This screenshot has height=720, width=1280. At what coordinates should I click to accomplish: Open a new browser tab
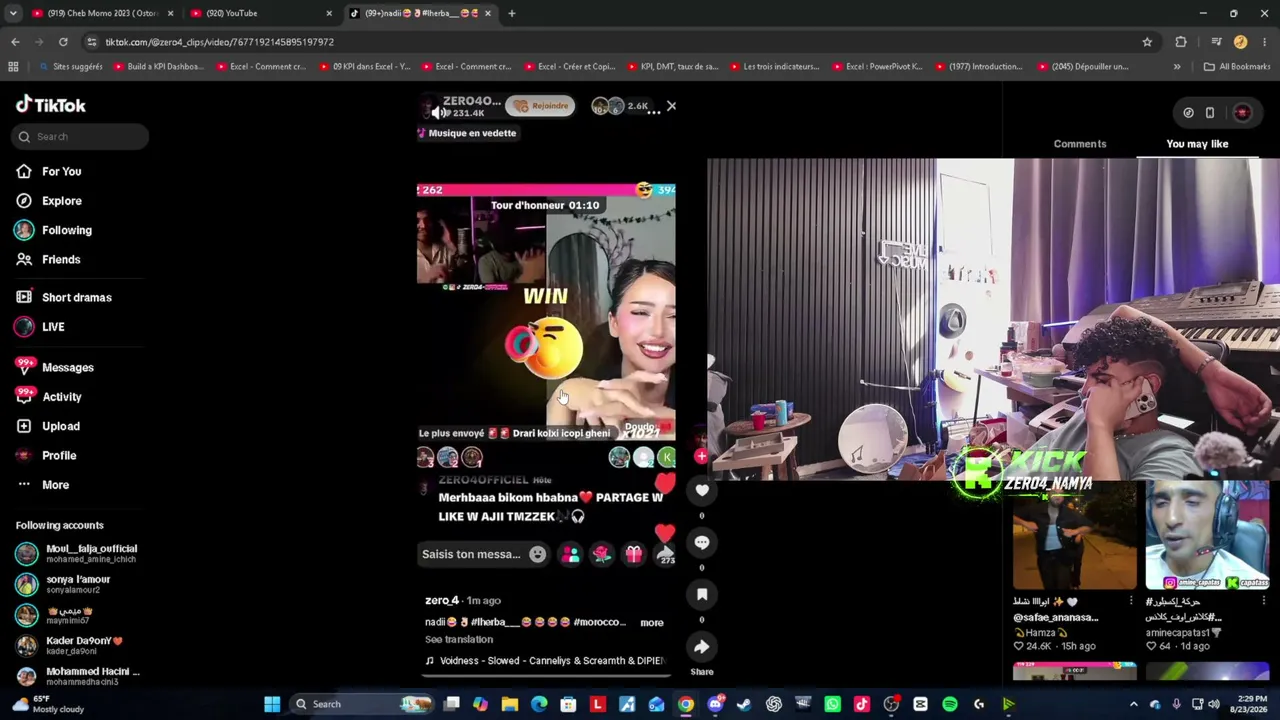pyautogui.click(x=511, y=13)
